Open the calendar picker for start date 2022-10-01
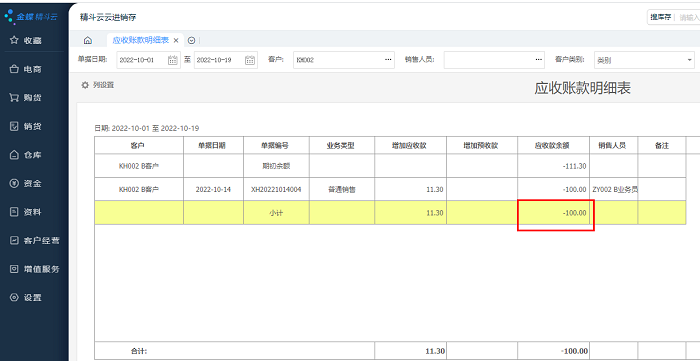 click(173, 60)
